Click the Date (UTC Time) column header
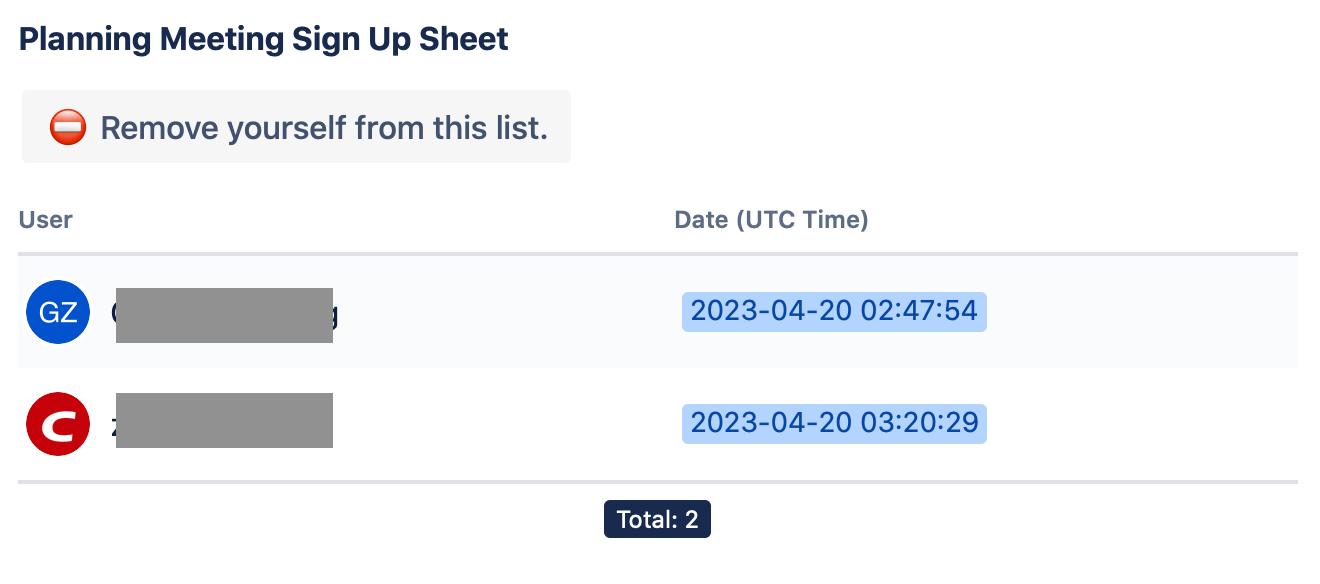This screenshot has width=1320, height=584. 772,220
